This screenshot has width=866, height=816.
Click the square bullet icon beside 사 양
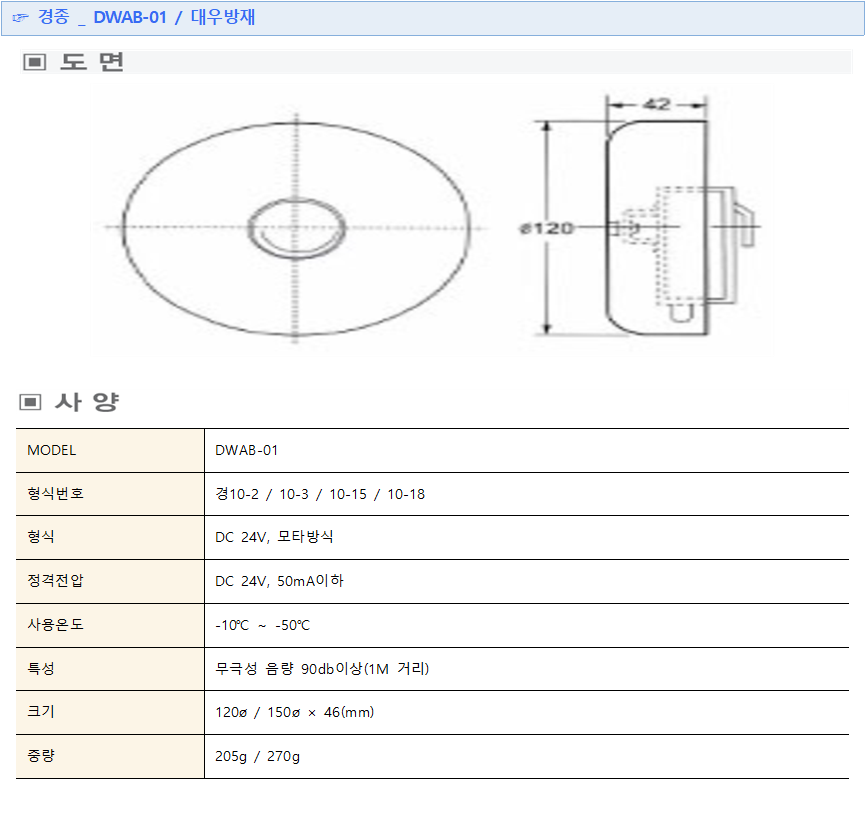point(30,402)
